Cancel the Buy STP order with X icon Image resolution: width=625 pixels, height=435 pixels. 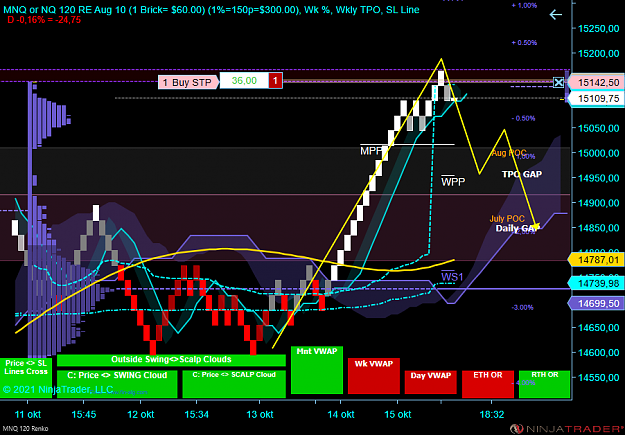[x=558, y=83]
